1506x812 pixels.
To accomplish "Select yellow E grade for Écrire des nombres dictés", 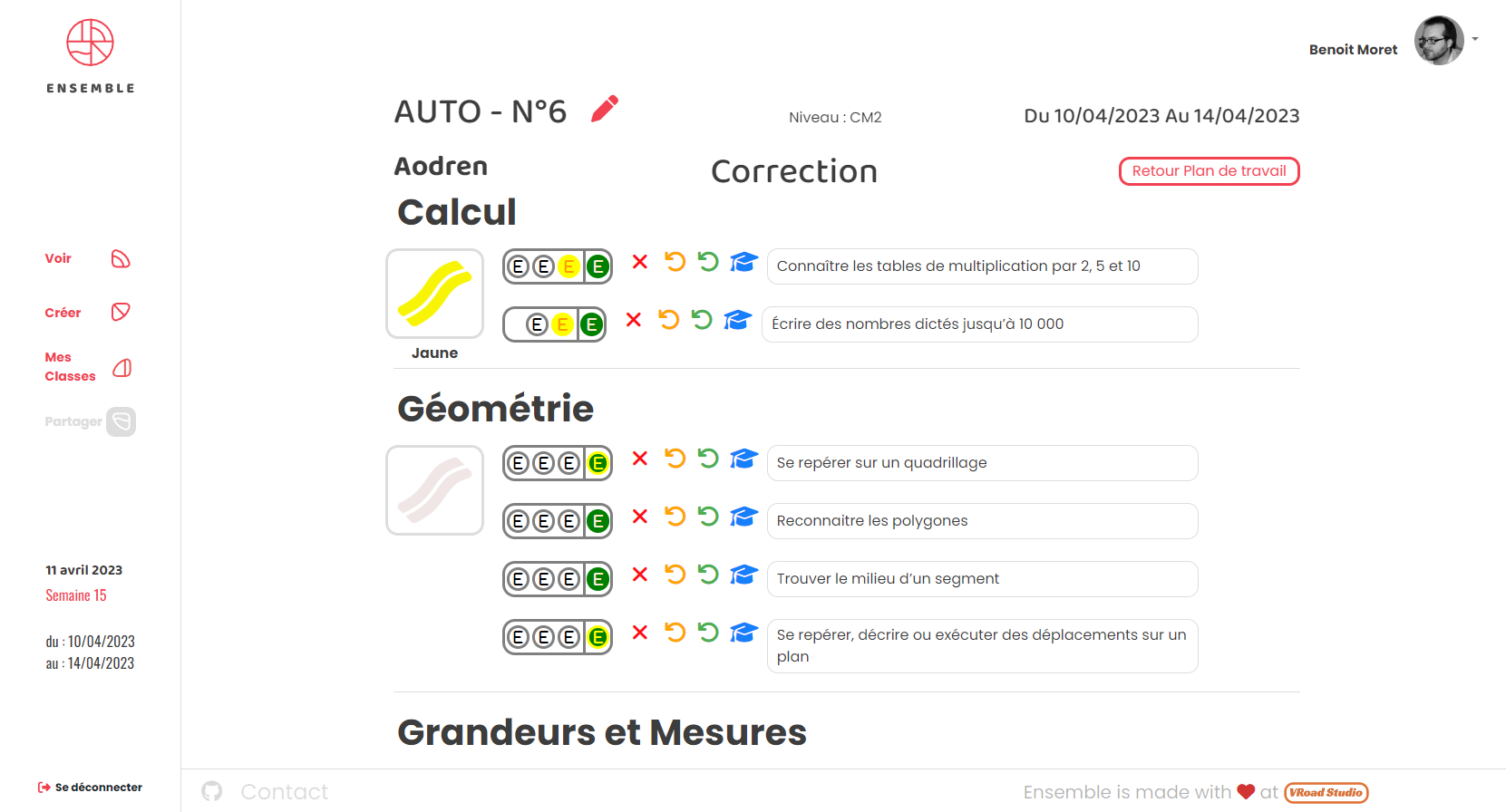I will pyautogui.click(x=562, y=324).
